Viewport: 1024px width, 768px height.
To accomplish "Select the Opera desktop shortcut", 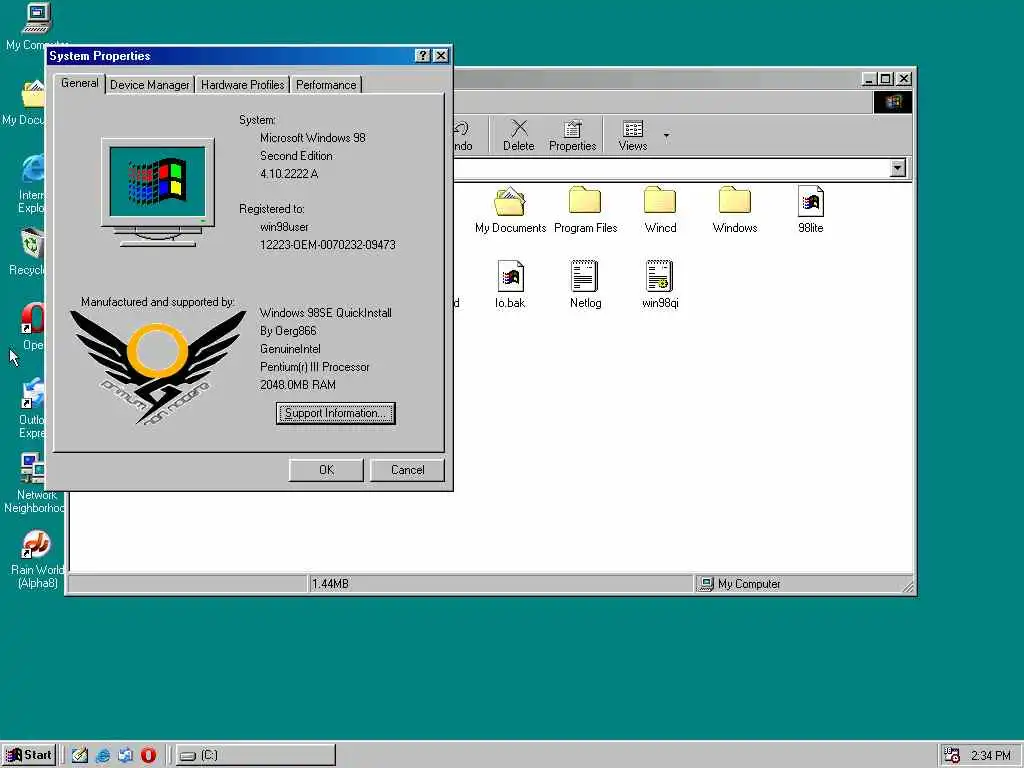I will (33, 327).
